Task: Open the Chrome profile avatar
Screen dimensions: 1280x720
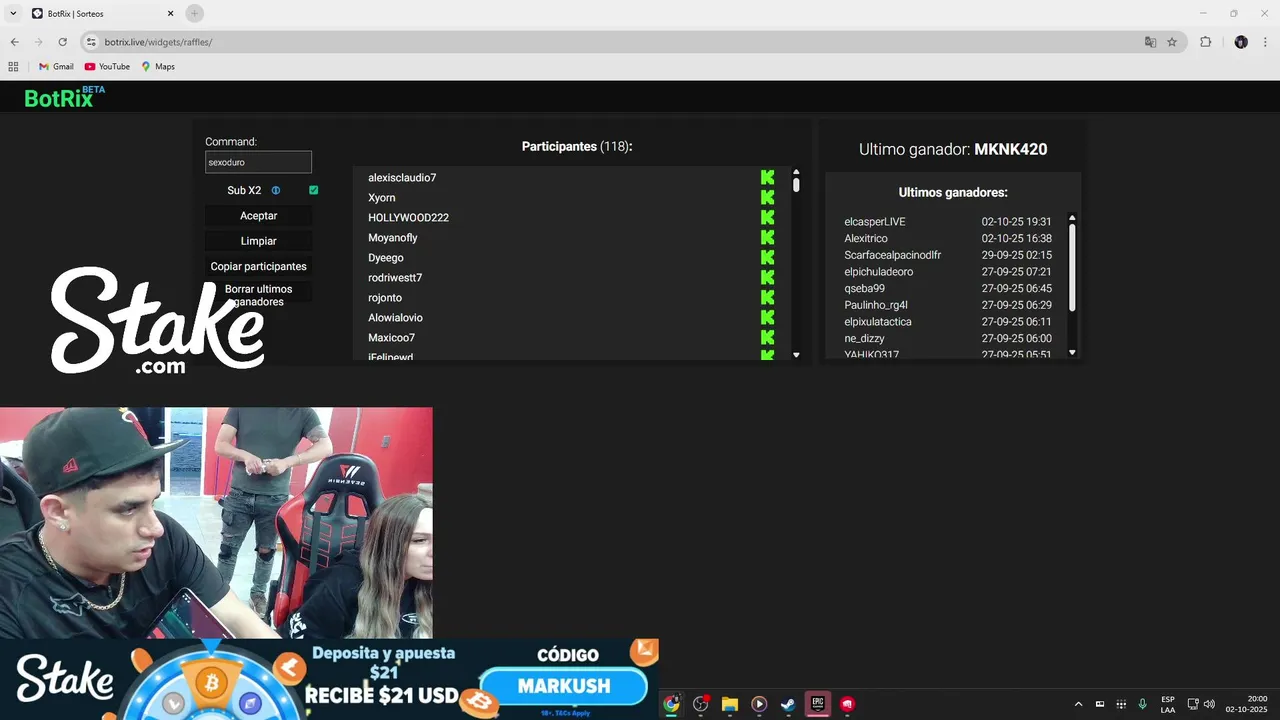Action: [x=1241, y=42]
